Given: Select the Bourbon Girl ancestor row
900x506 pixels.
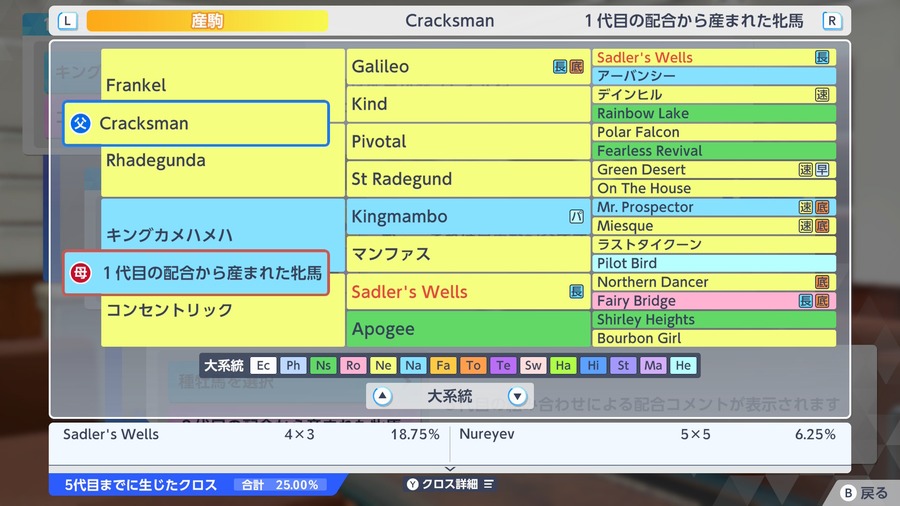Looking at the screenshot, I should [713, 338].
